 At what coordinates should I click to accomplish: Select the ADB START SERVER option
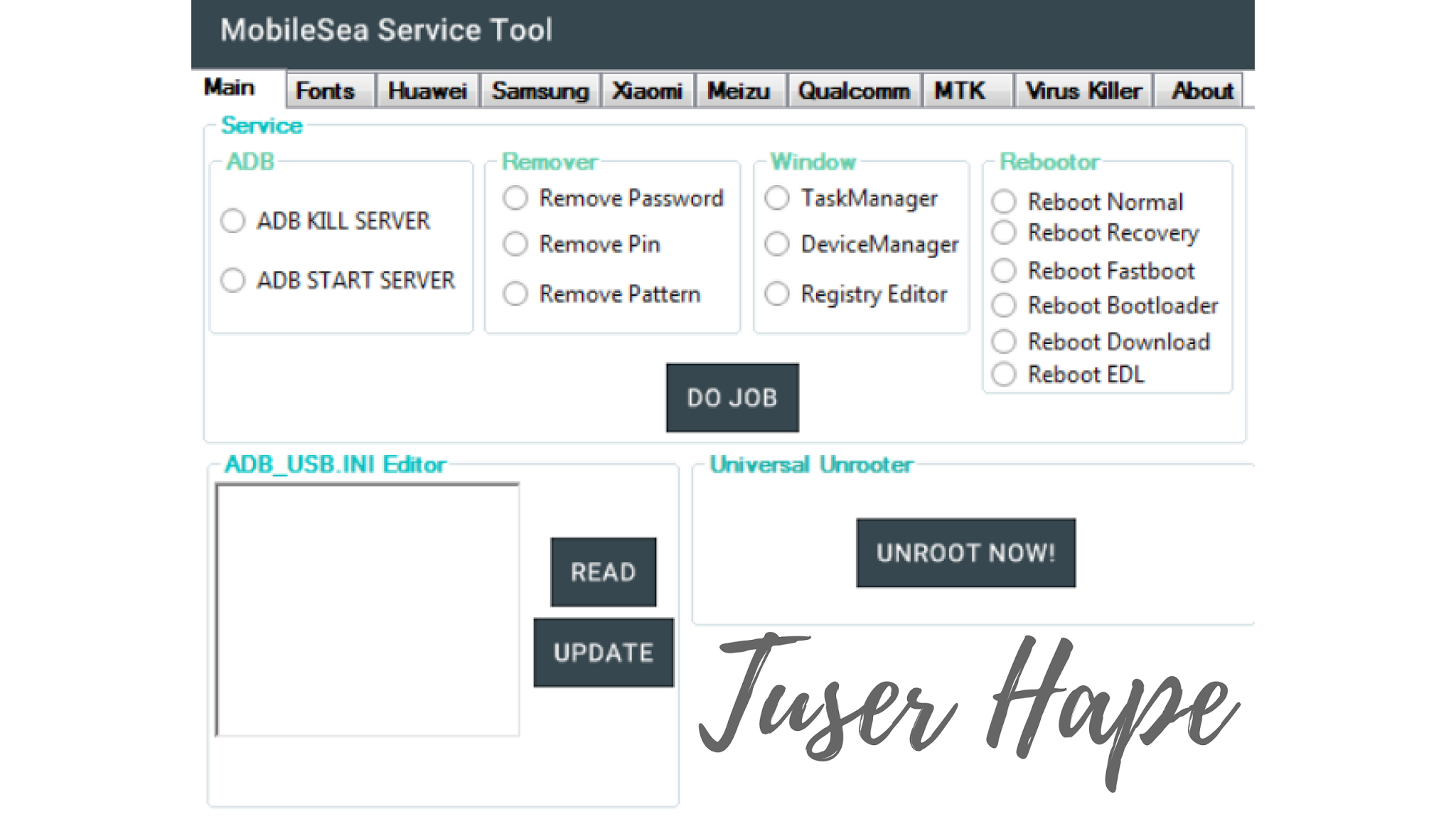233,280
